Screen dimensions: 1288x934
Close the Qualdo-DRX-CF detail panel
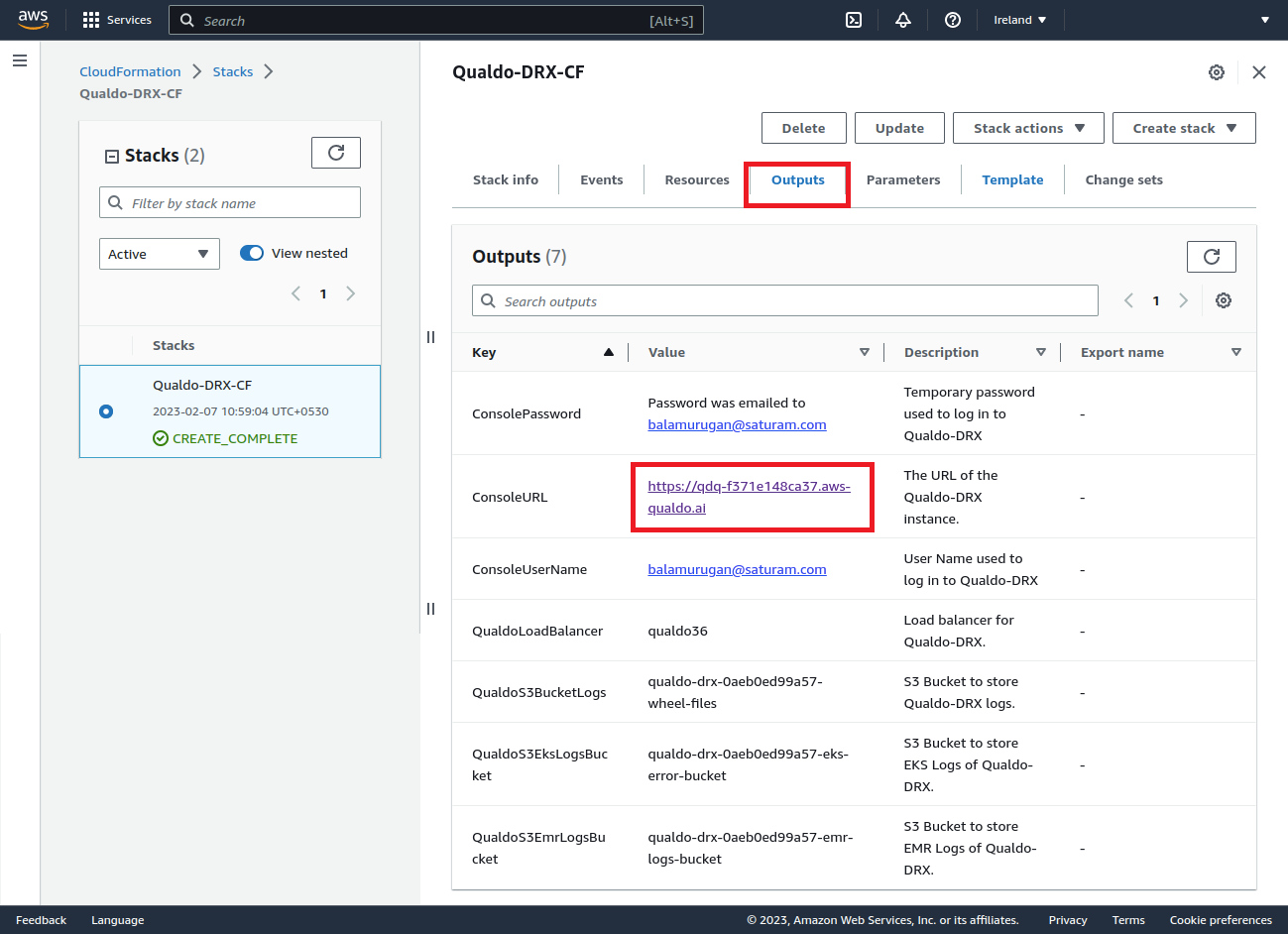(x=1259, y=72)
